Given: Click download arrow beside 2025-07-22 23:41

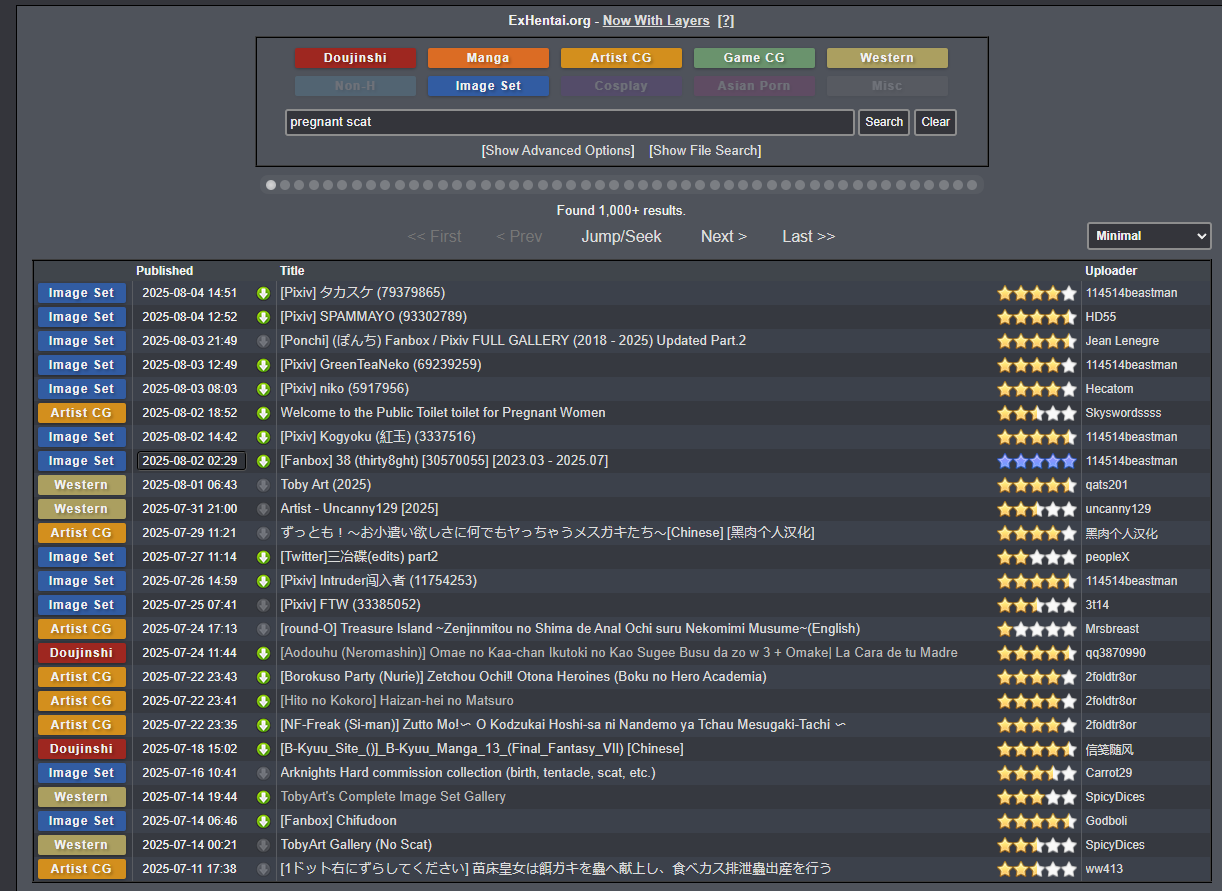Looking at the screenshot, I should coord(264,701).
